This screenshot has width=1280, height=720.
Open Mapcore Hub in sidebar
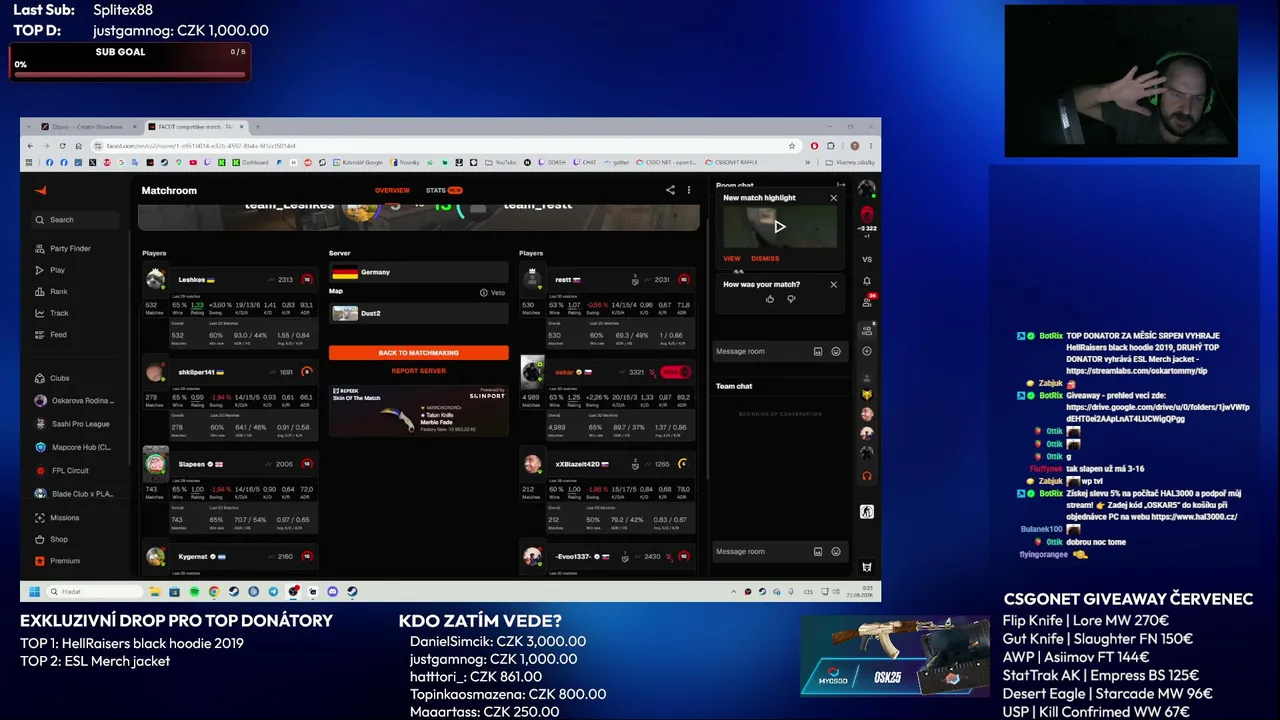(x=73, y=447)
